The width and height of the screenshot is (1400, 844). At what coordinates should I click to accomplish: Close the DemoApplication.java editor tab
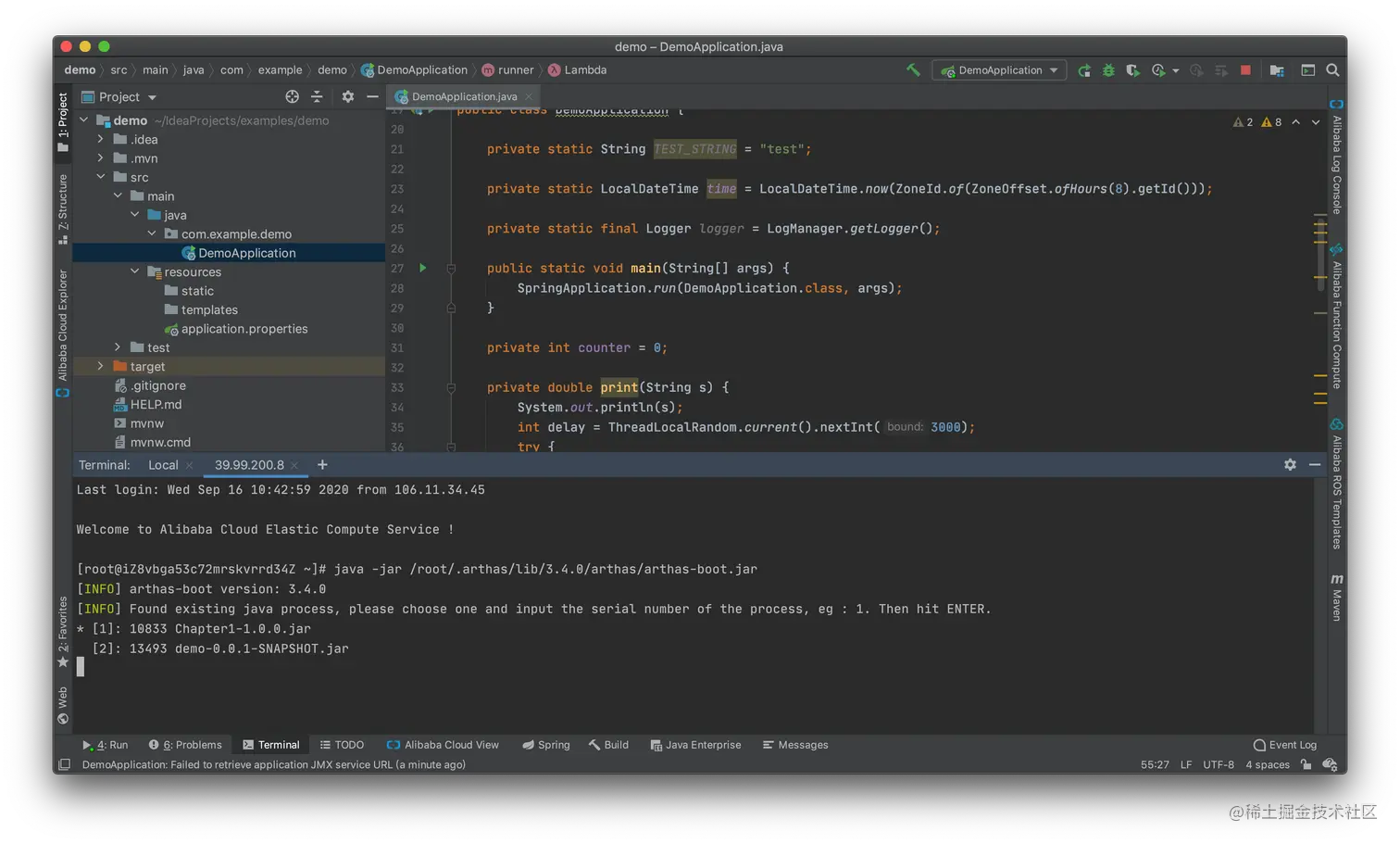point(529,96)
